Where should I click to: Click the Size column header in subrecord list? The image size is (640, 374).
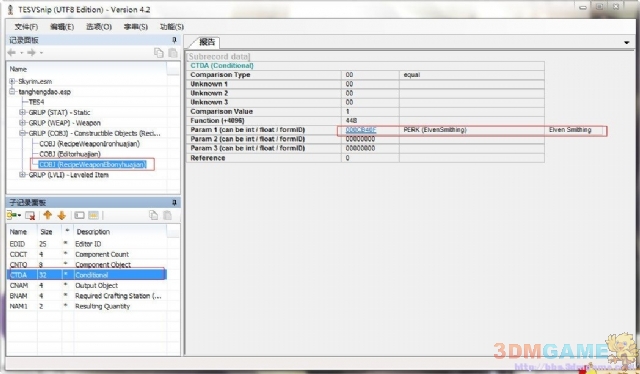46,232
